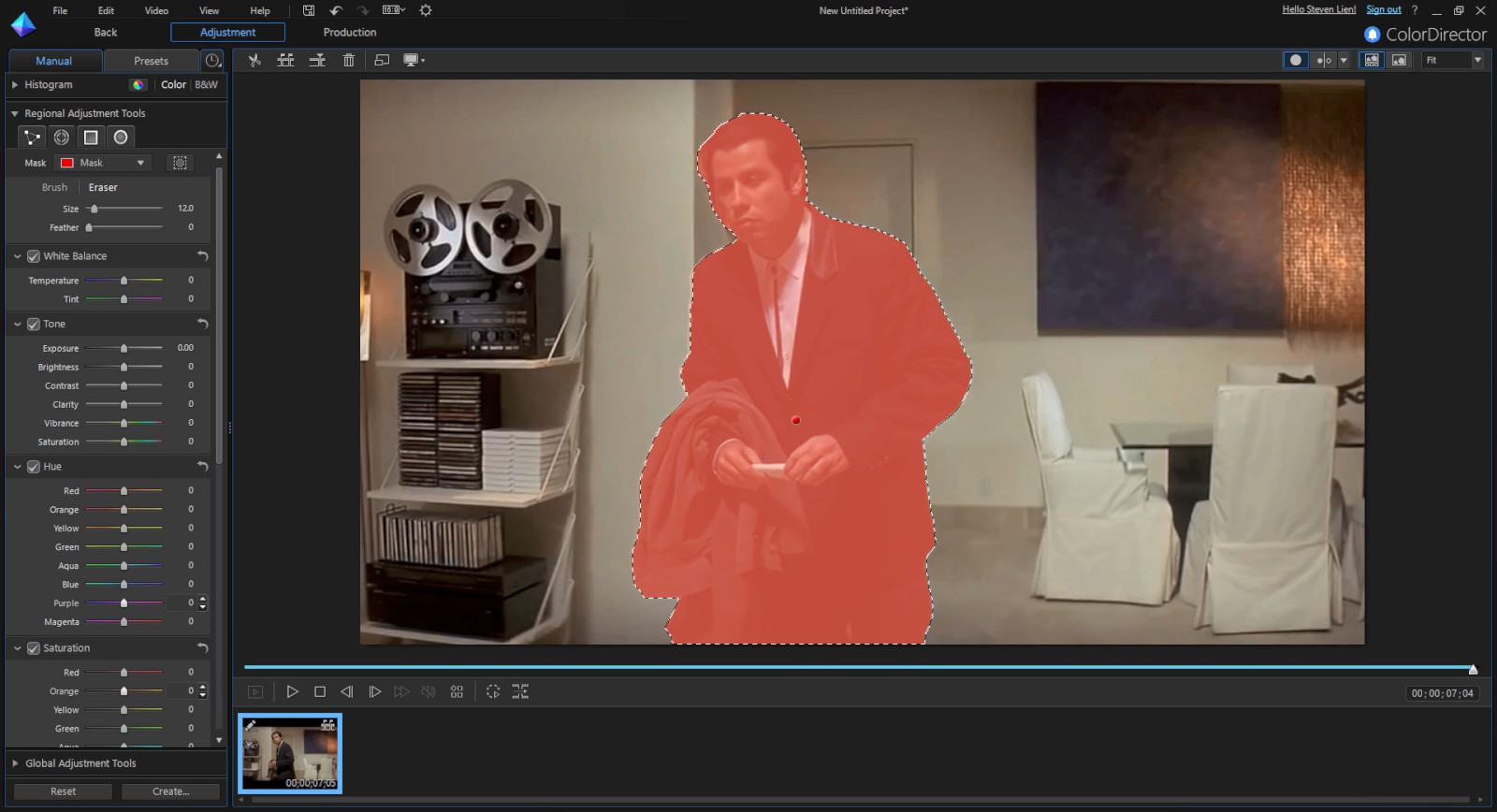The height and width of the screenshot is (812, 1497).
Task: Adjust the brush Size slider
Action: coord(124,209)
